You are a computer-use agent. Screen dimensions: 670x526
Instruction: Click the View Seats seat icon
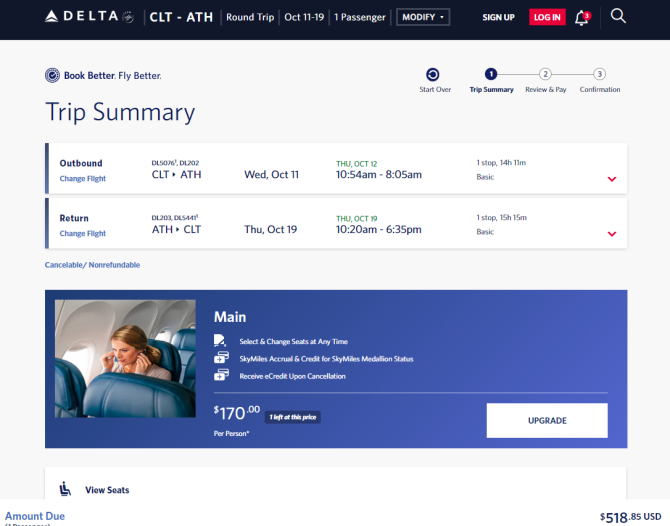click(65, 489)
